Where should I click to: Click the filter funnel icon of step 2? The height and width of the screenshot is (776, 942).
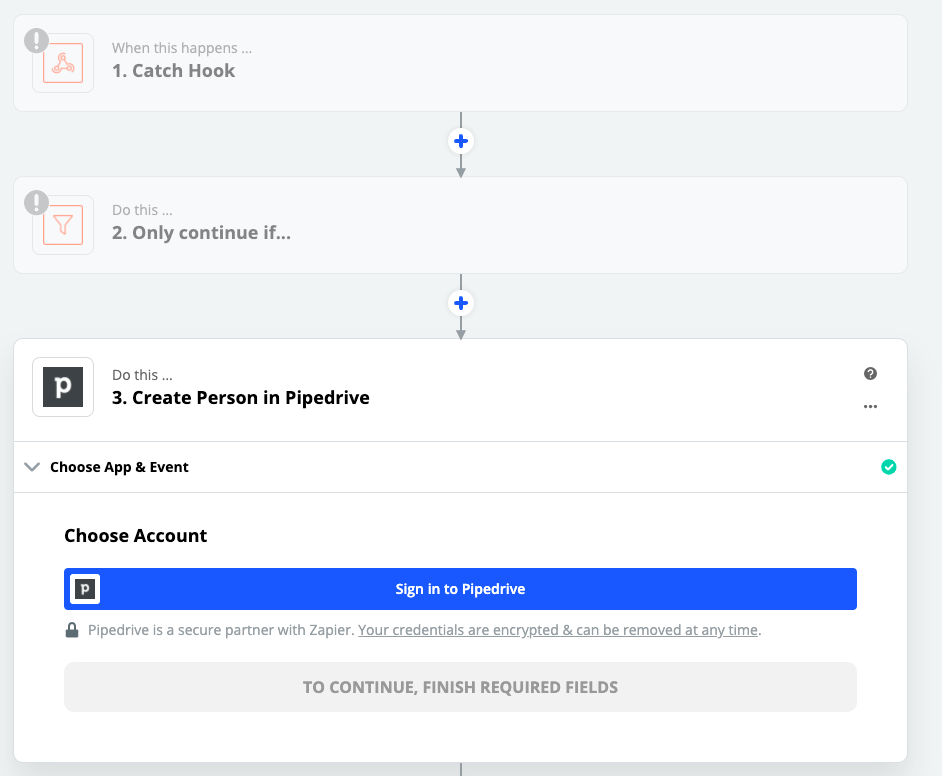pos(63,225)
